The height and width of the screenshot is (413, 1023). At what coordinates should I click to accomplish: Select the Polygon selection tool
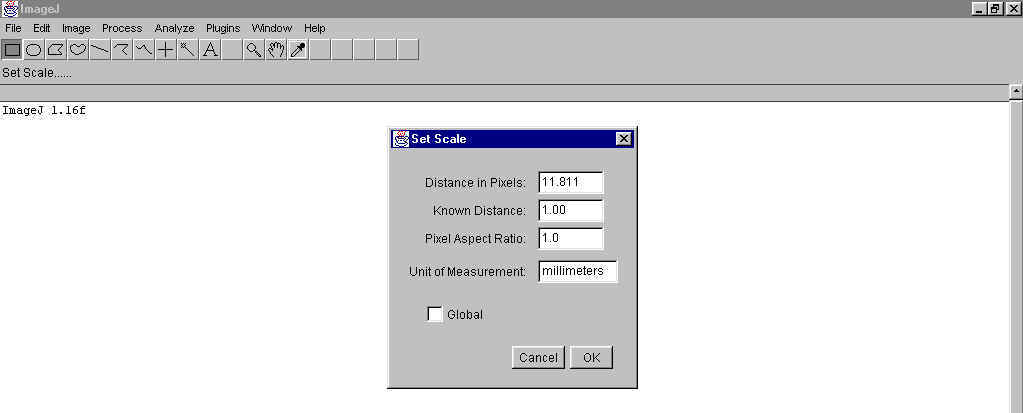pos(55,50)
